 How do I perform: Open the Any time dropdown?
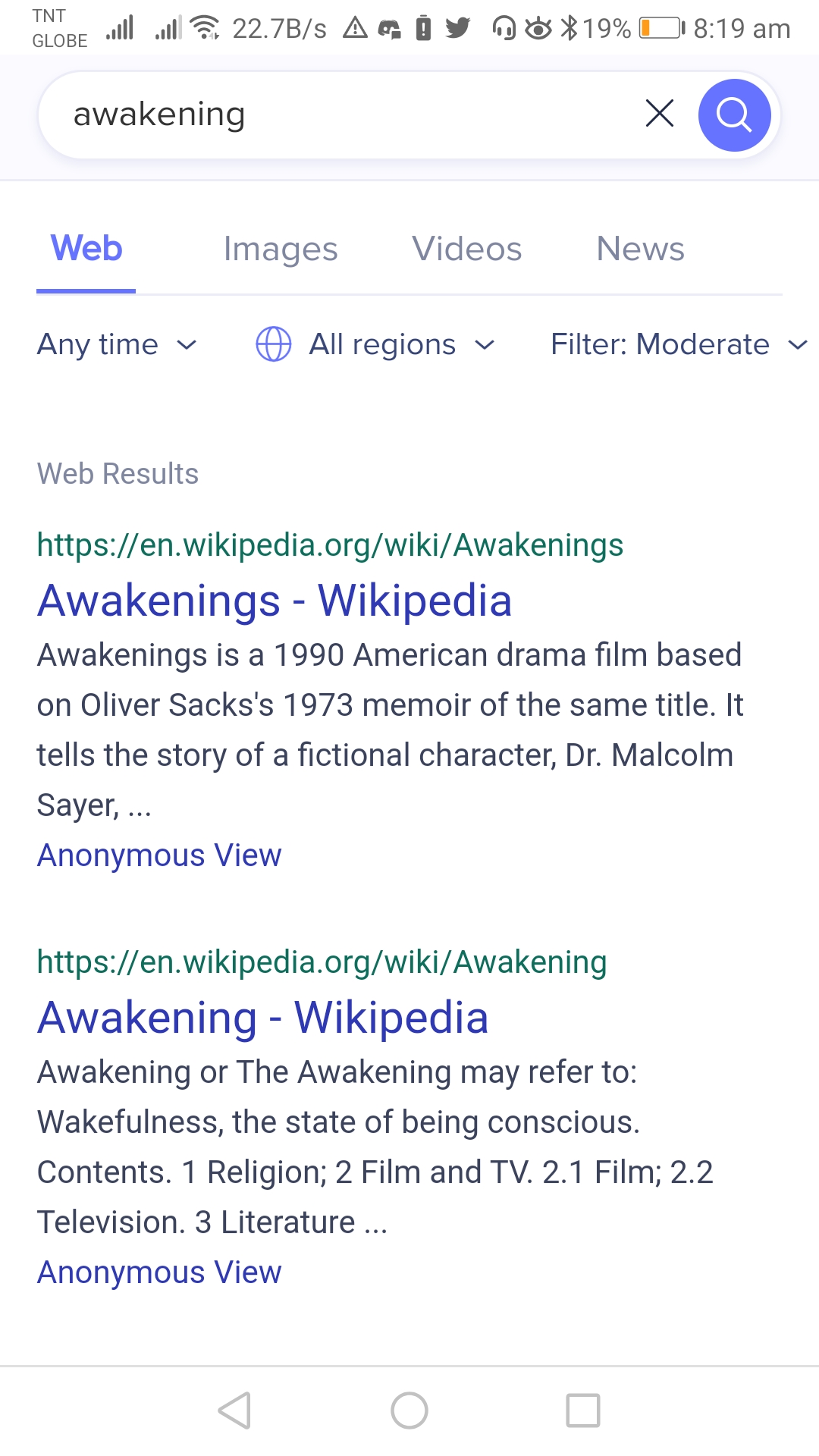click(x=118, y=344)
